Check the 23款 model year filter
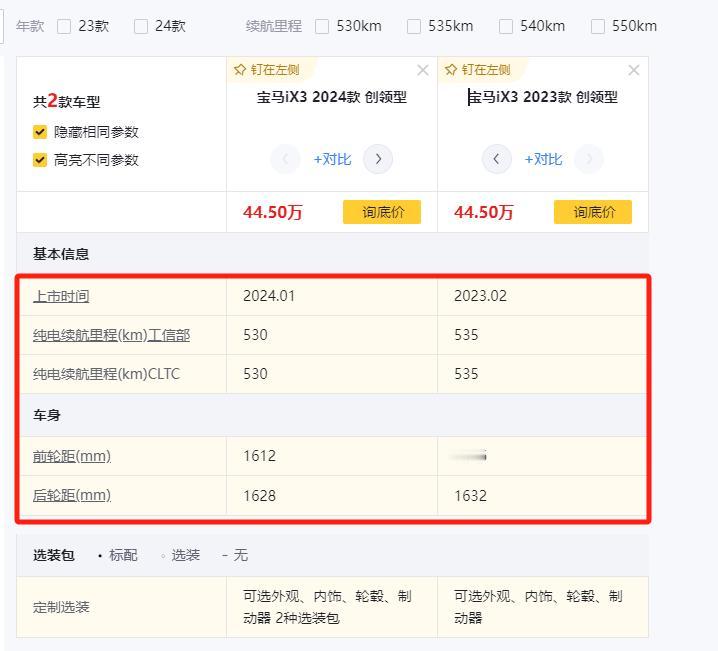This screenshot has width=718, height=651. point(64,27)
